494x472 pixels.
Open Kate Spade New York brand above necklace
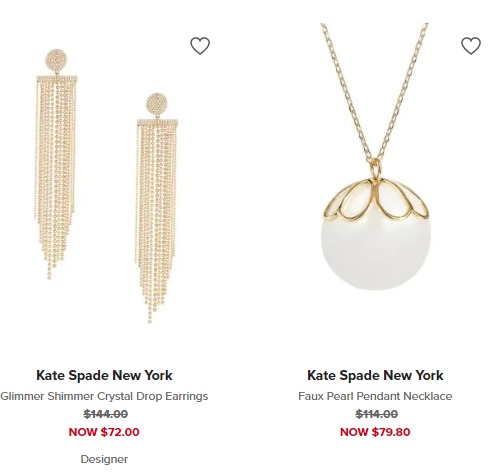375,375
